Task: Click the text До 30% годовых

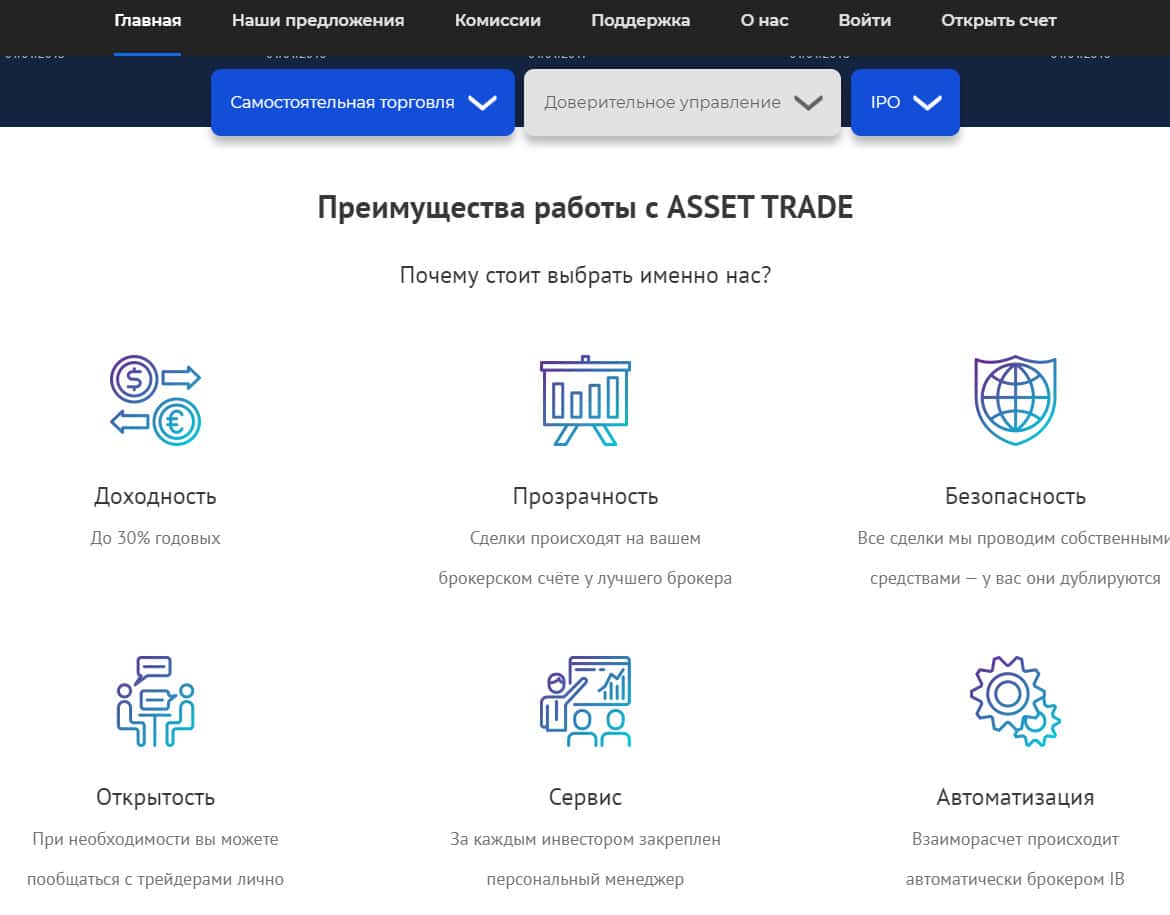Action: pyautogui.click(x=155, y=538)
